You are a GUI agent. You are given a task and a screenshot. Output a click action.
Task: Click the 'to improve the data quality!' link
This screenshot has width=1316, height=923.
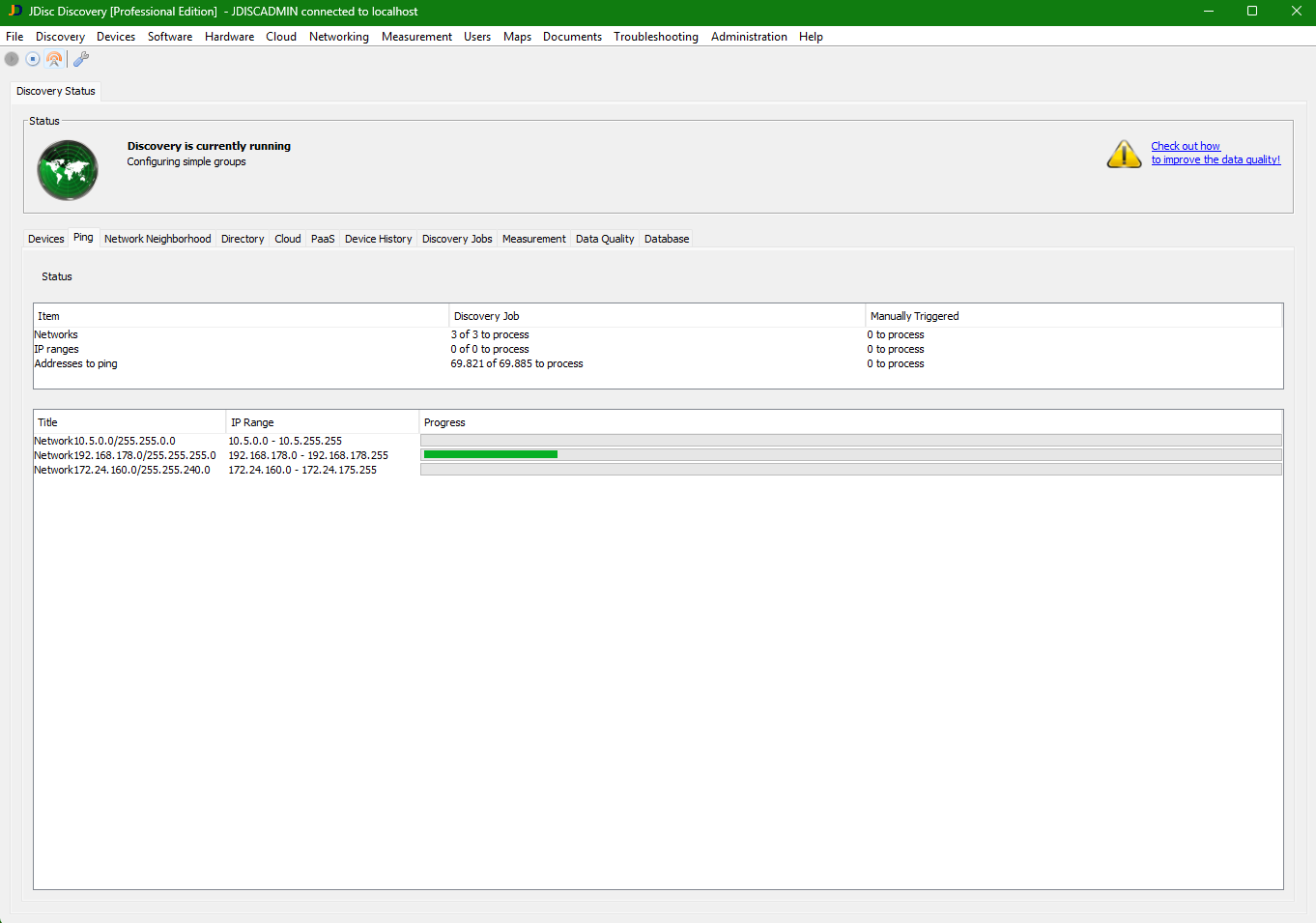point(1216,159)
